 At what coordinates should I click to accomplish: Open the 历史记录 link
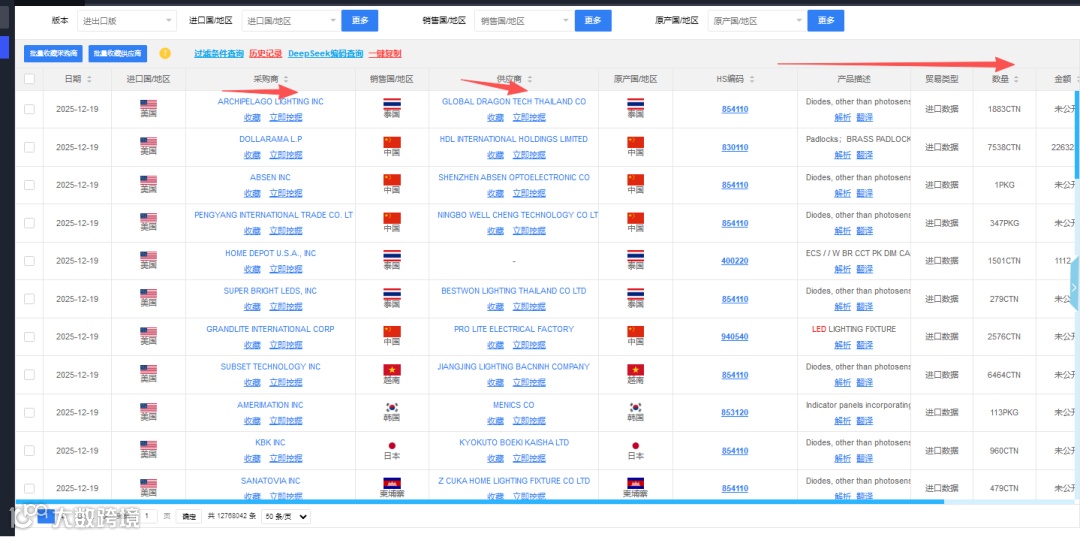pyautogui.click(x=265, y=53)
